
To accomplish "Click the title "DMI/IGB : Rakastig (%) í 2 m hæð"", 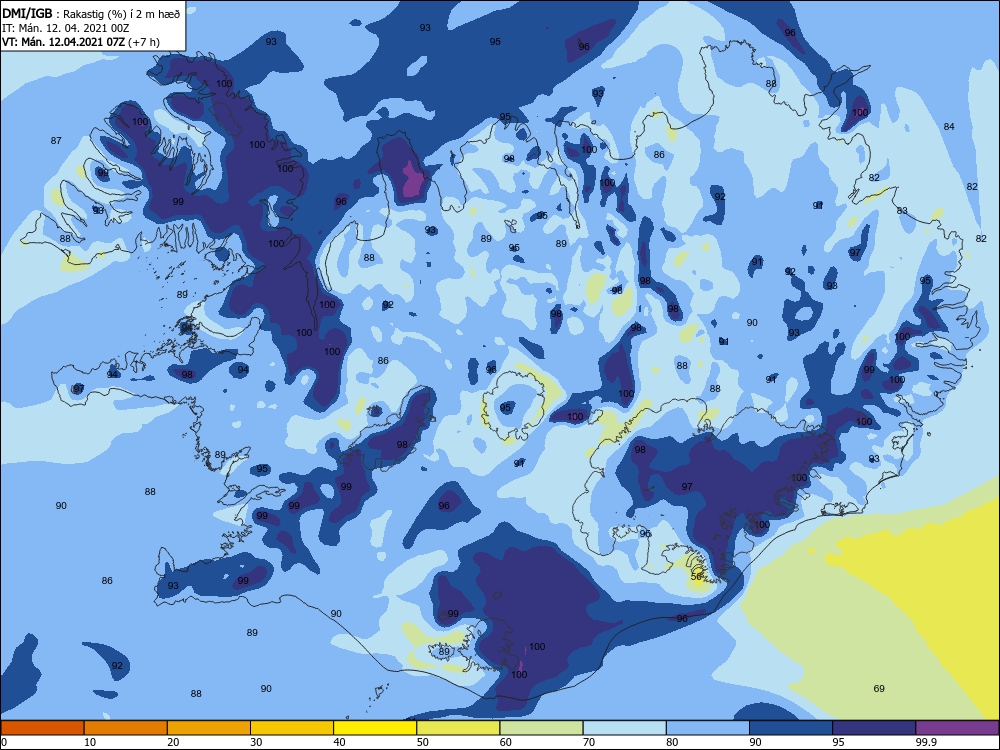I will coord(91,14).
